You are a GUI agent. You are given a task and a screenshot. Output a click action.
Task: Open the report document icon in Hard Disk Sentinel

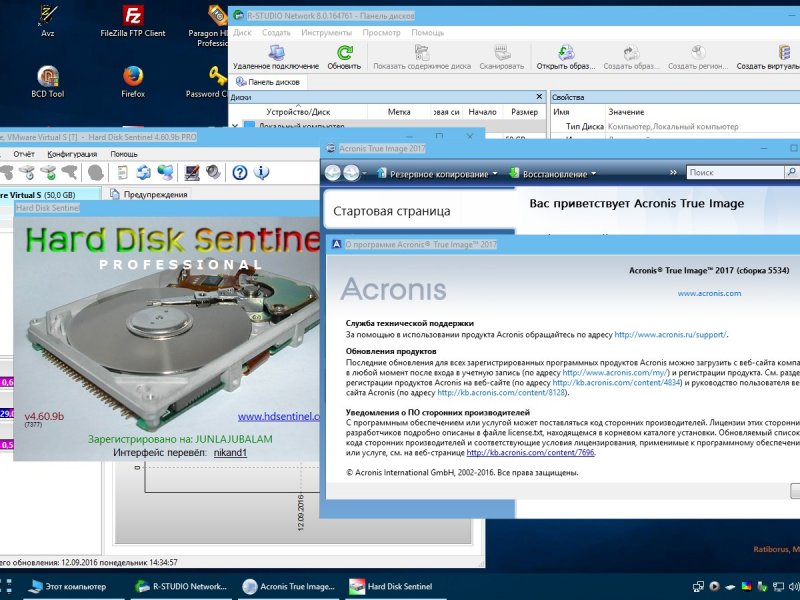point(122,173)
